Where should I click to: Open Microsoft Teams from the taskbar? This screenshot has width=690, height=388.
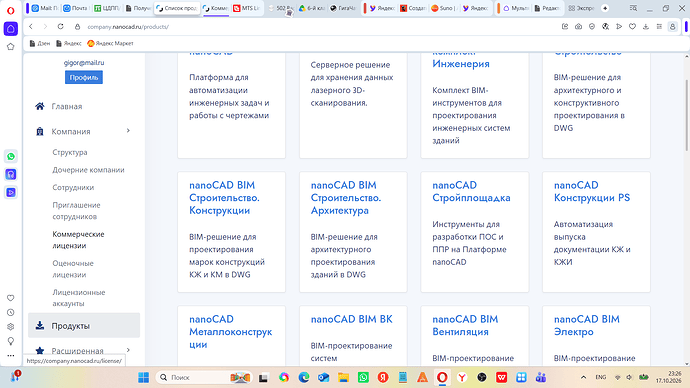541,377
